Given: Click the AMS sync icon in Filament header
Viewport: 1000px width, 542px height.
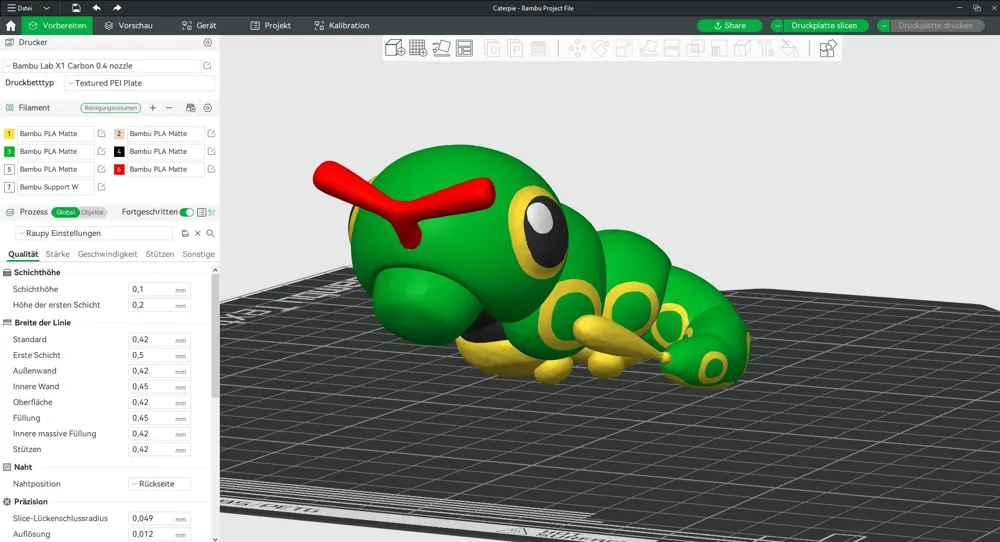Looking at the screenshot, I should coord(190,108).
